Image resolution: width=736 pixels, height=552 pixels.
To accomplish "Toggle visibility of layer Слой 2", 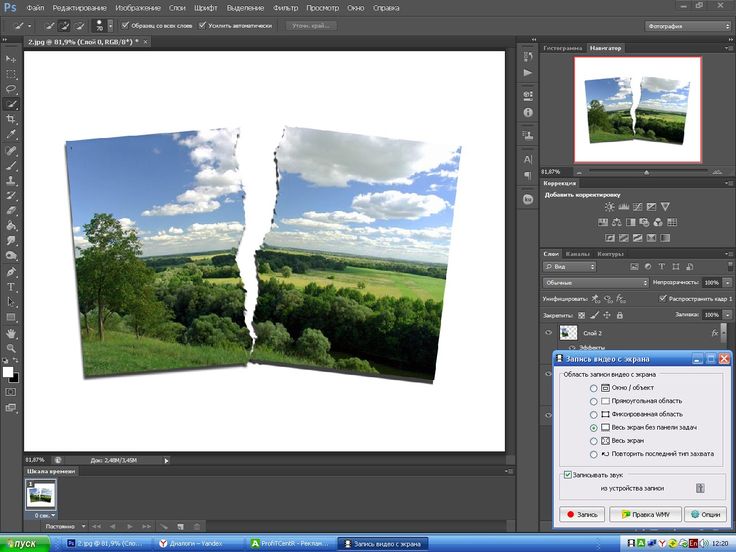I will pyautogui.click(x=548, y=332).
